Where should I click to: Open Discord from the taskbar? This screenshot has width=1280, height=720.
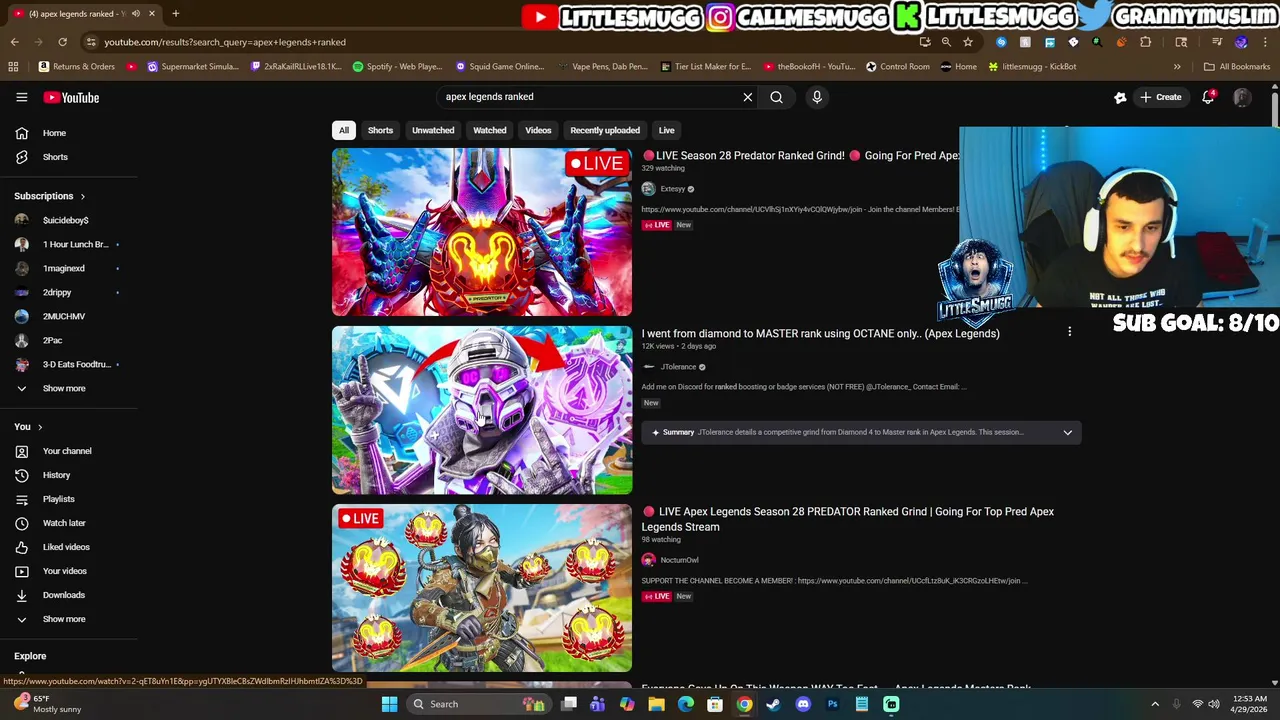pyautogui.click(x=802, y=704)
